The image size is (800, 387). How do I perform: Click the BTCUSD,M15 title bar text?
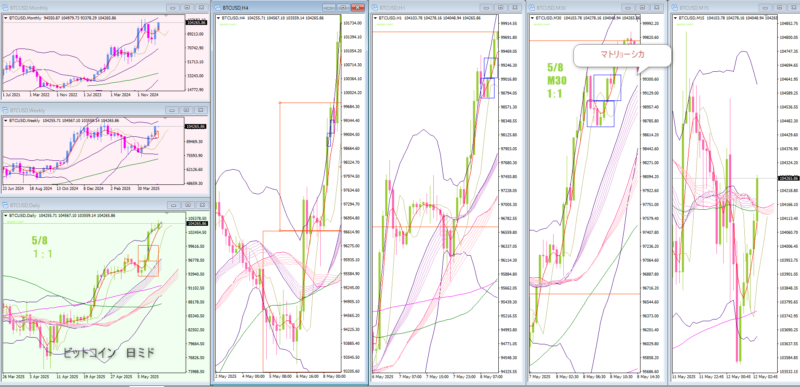[x=693, y=7]
